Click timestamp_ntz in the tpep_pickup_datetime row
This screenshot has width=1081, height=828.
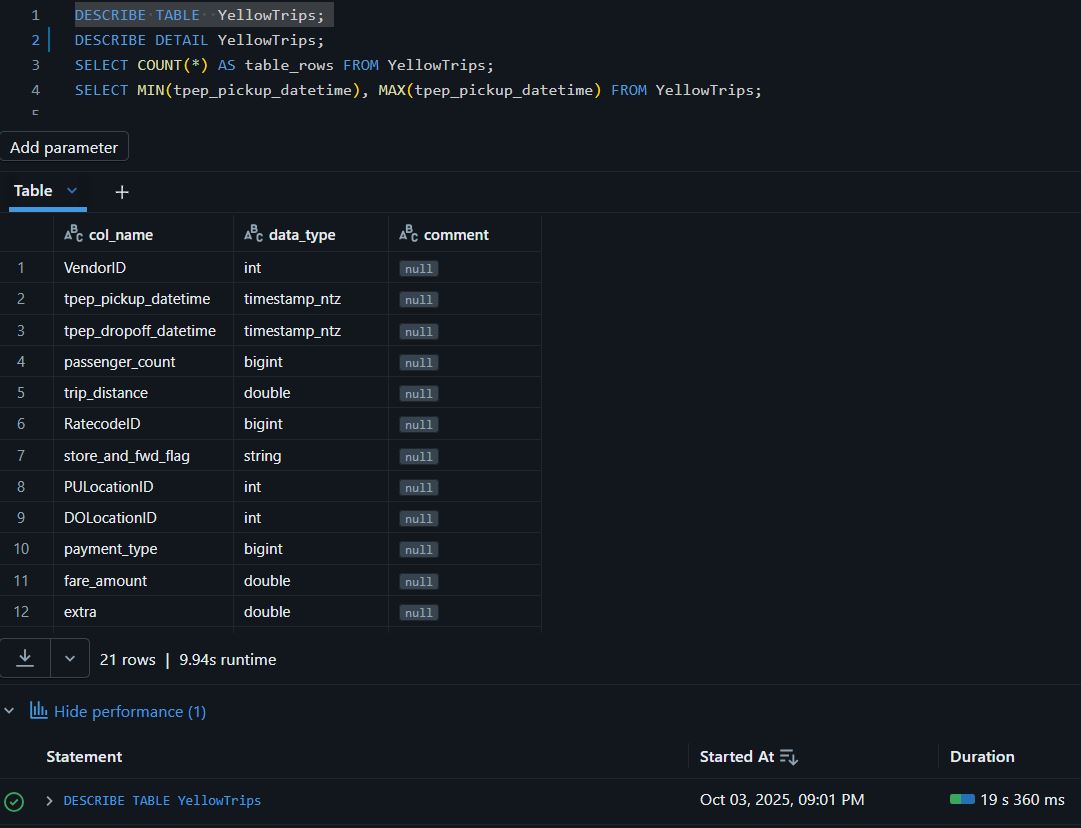pos(292,299)
